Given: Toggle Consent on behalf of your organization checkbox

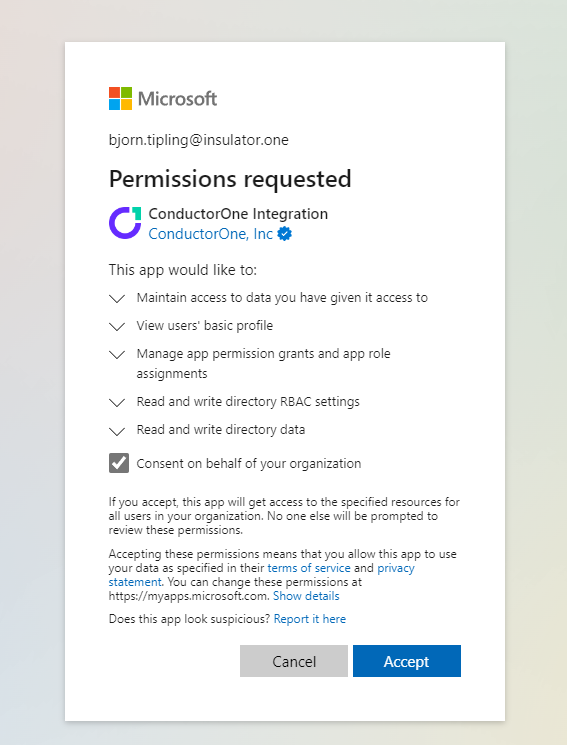Looking at the screenshot, I should point(119,463).
